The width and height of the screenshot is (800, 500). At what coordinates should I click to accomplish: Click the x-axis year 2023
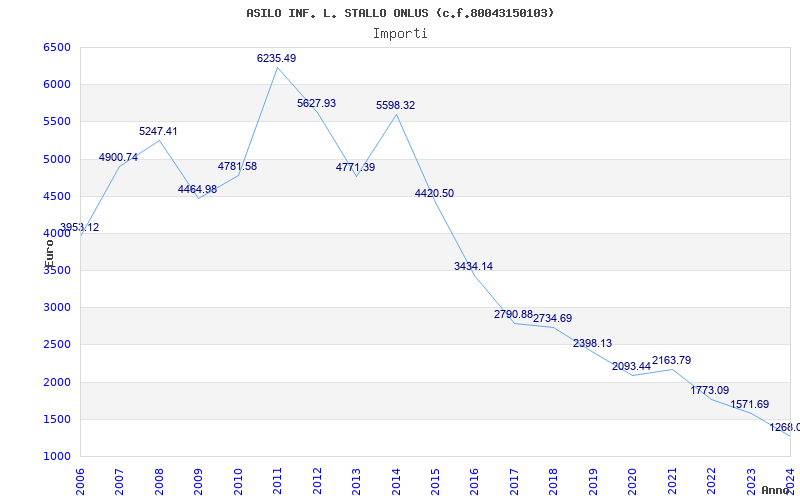coord(751,481)
